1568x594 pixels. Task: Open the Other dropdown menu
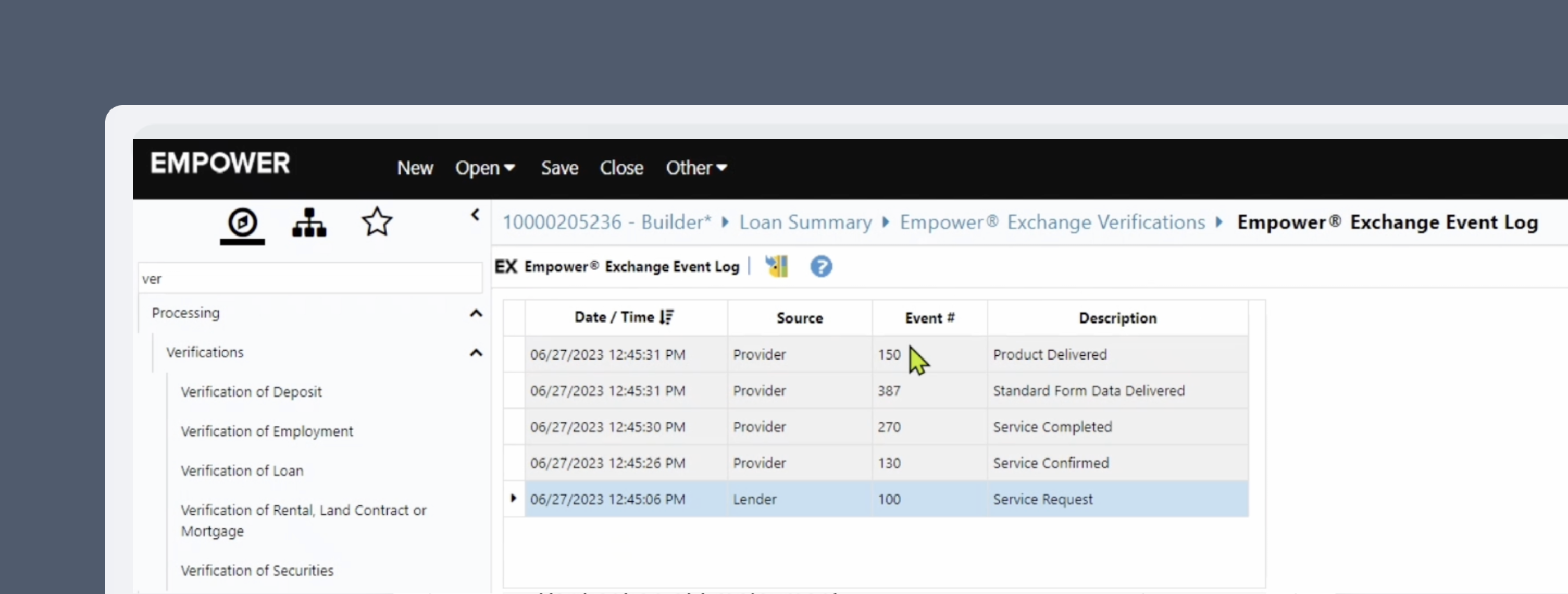click(696, 167)
